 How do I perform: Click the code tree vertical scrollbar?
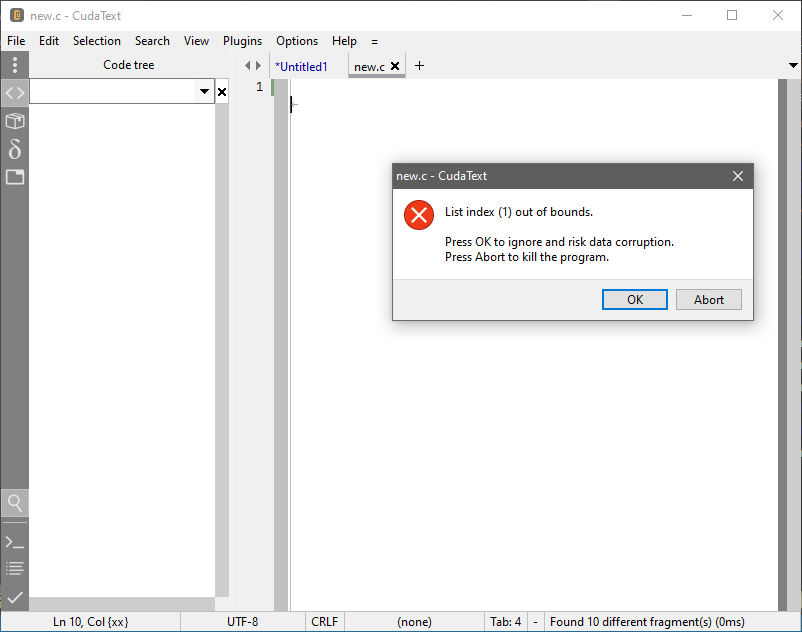point(221,350)
